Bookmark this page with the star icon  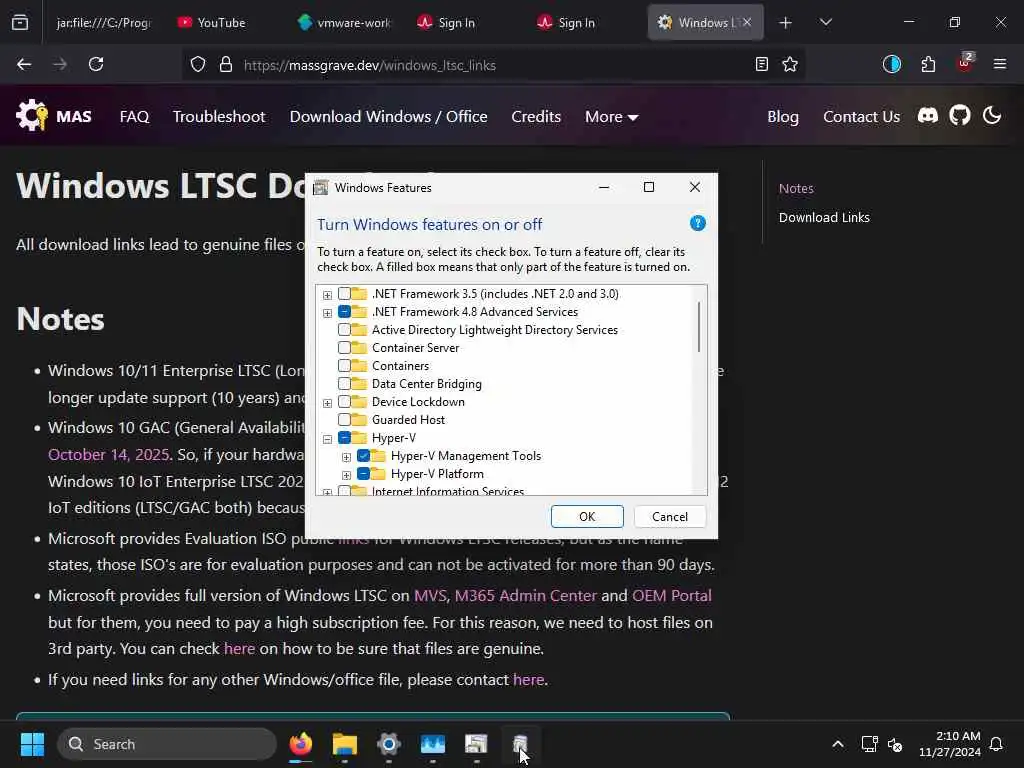pyautogui.click(x=790, y=64)
